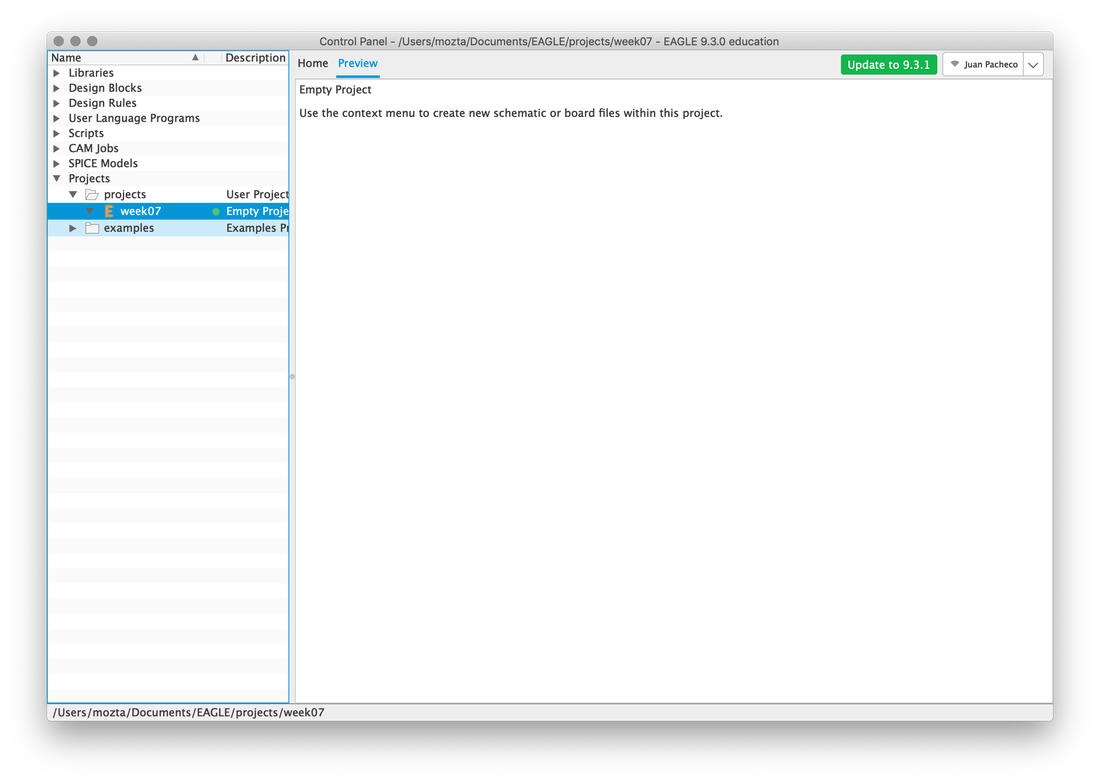
Task: Switch to the Preview tab
Action: click(x=358, y=63)
